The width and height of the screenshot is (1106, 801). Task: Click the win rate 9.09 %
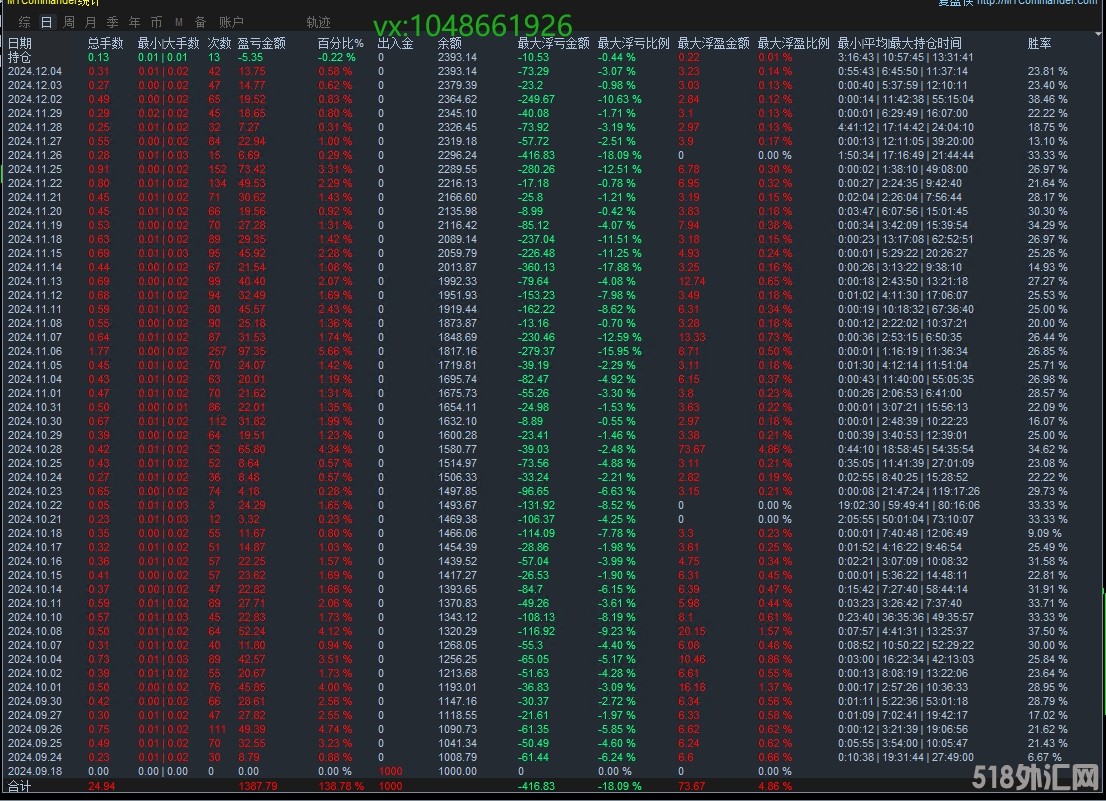[1045, 533]
